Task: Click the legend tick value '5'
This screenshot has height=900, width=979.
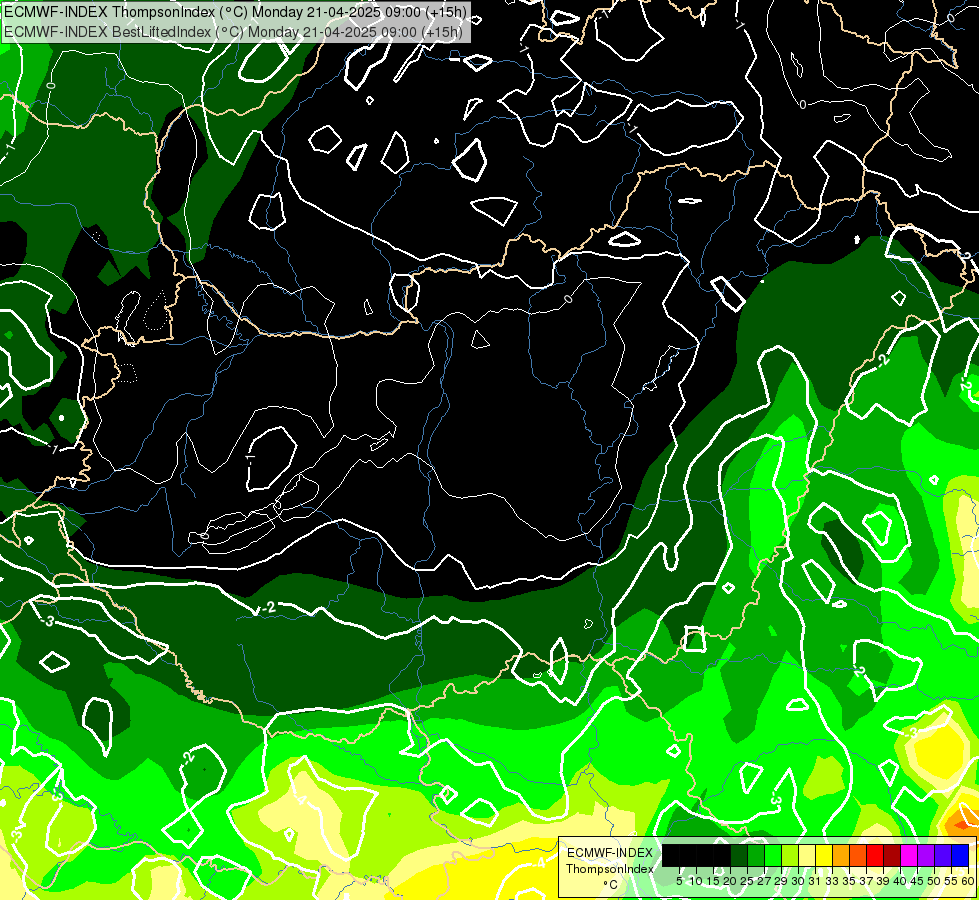Action: pos(679,881)
